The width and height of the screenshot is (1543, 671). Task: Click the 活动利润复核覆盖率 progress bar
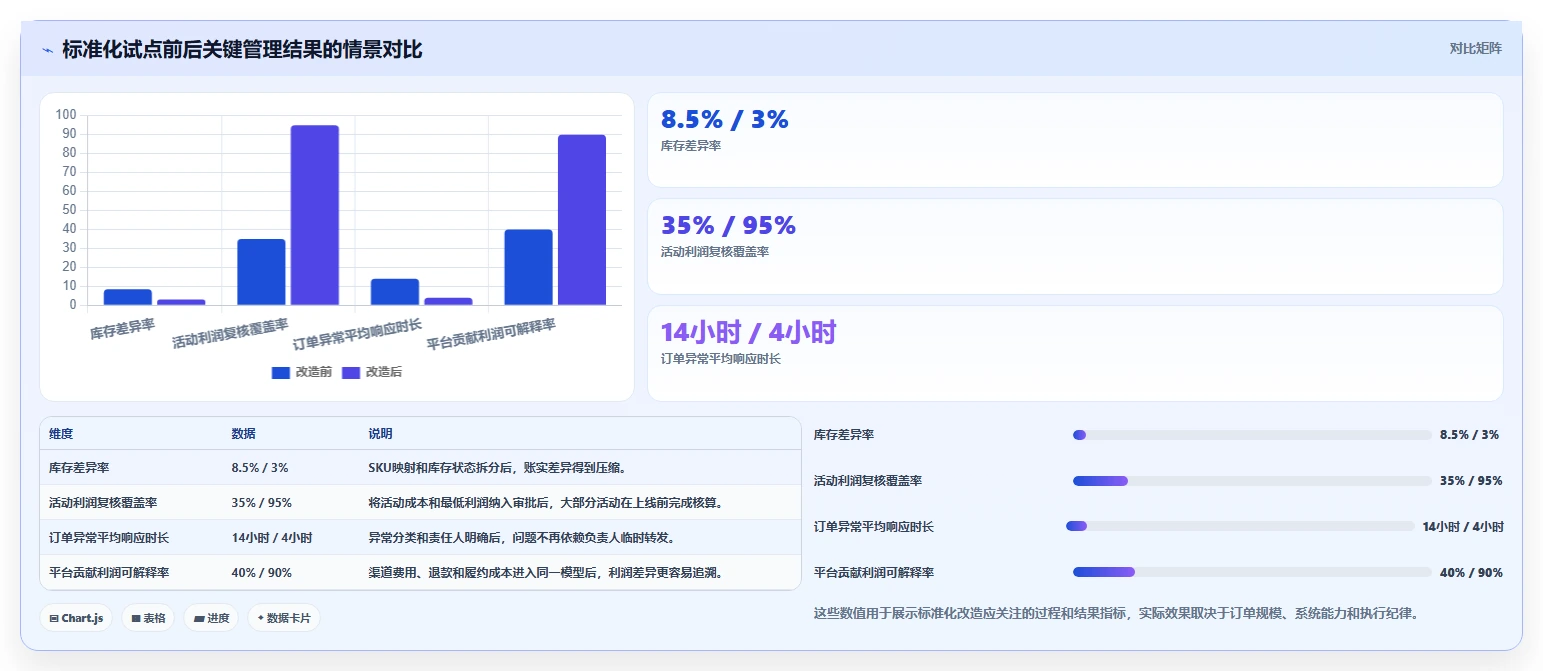click(x=1252, y=481)
